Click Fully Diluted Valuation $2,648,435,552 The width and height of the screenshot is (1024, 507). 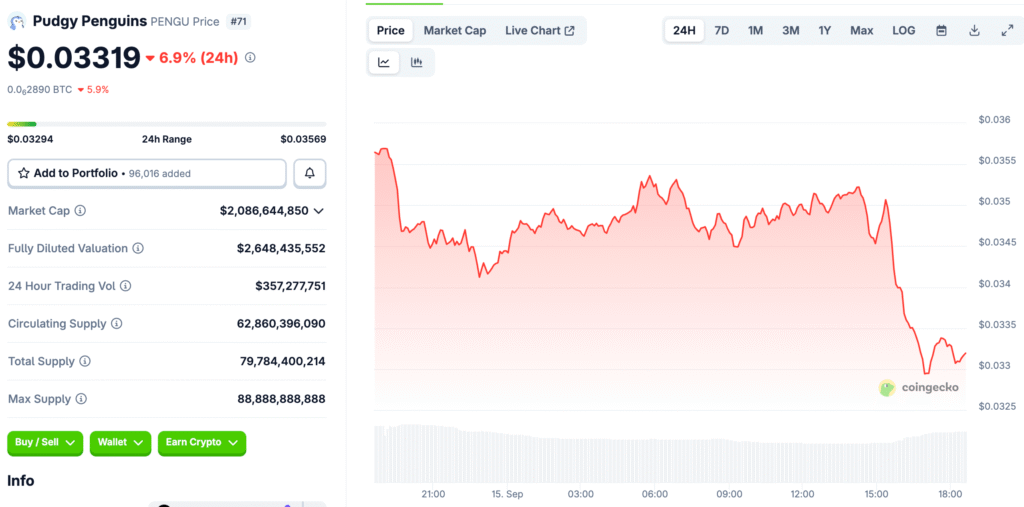coord(281,248)
